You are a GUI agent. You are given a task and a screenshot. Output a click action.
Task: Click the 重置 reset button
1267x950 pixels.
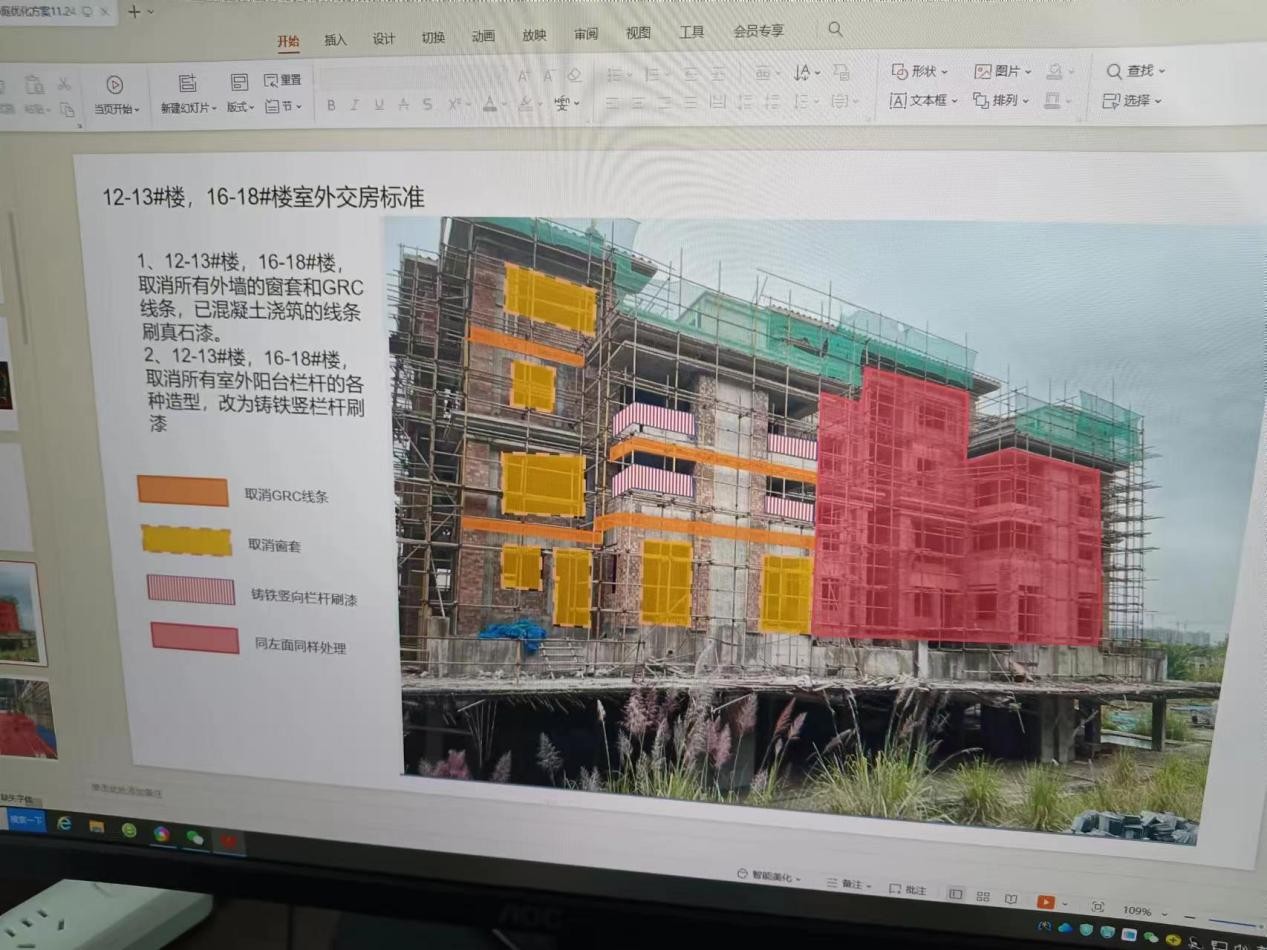(282, 80)
